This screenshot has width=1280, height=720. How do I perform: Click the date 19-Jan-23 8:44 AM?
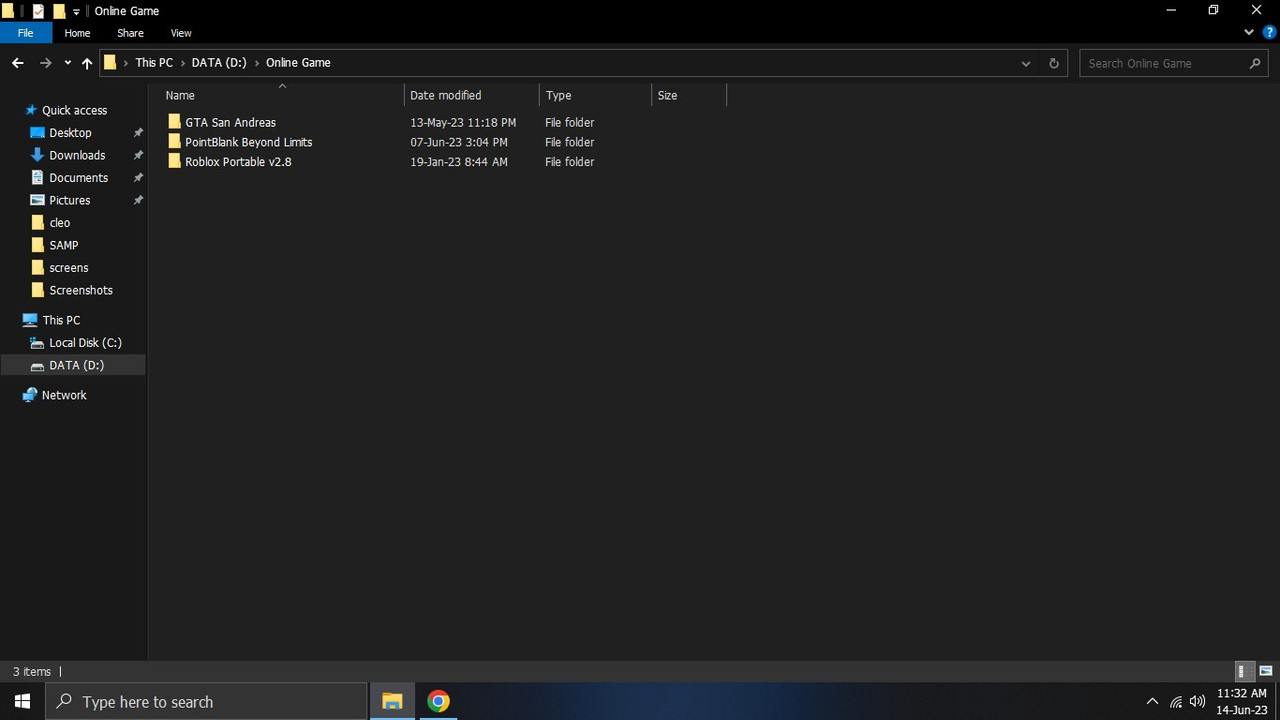(x=459, y=162)
